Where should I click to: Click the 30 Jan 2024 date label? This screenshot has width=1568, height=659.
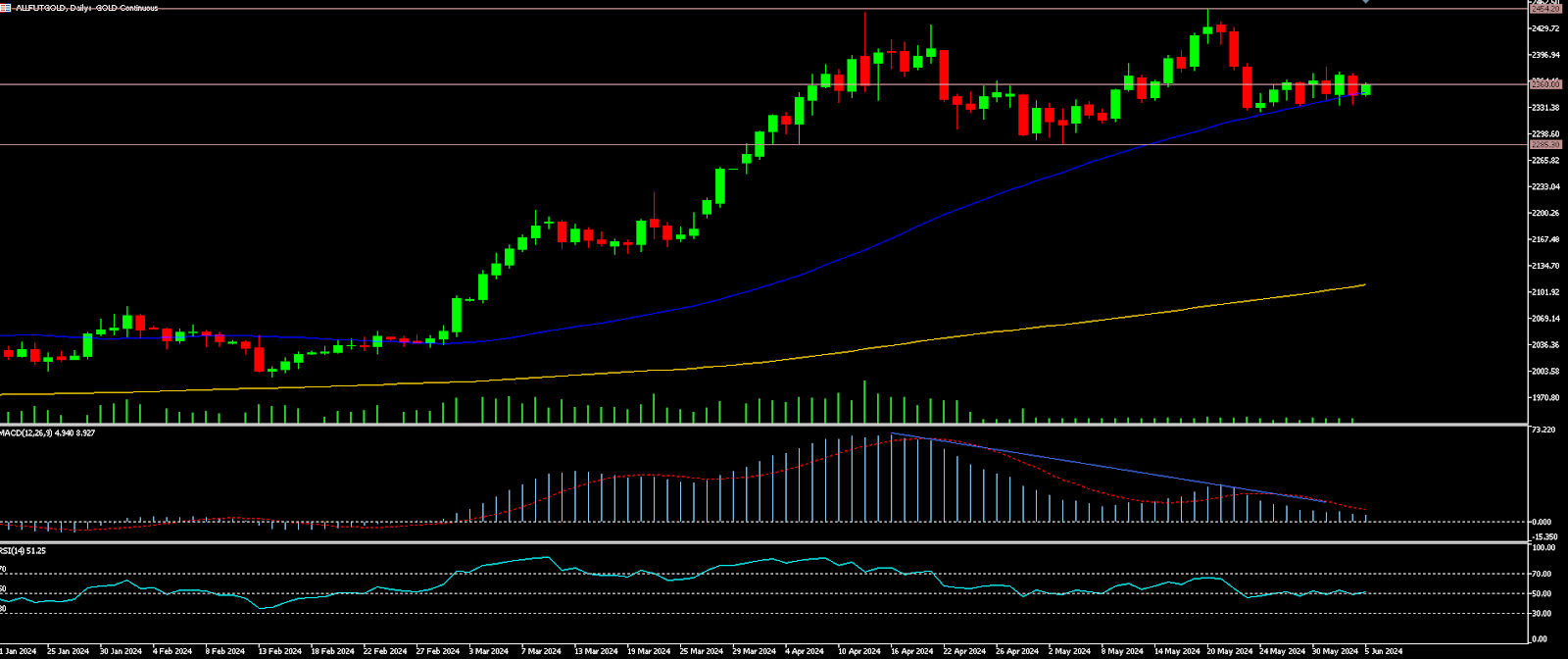click(x=121, y=651)
